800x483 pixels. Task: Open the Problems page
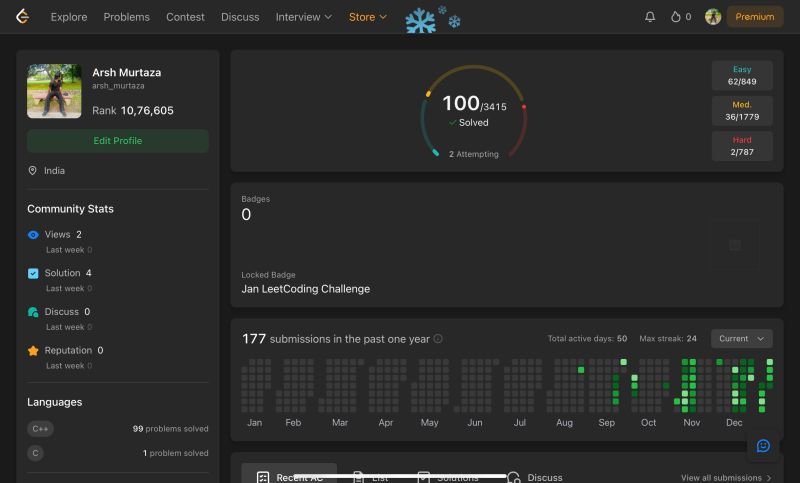point(127,17)
